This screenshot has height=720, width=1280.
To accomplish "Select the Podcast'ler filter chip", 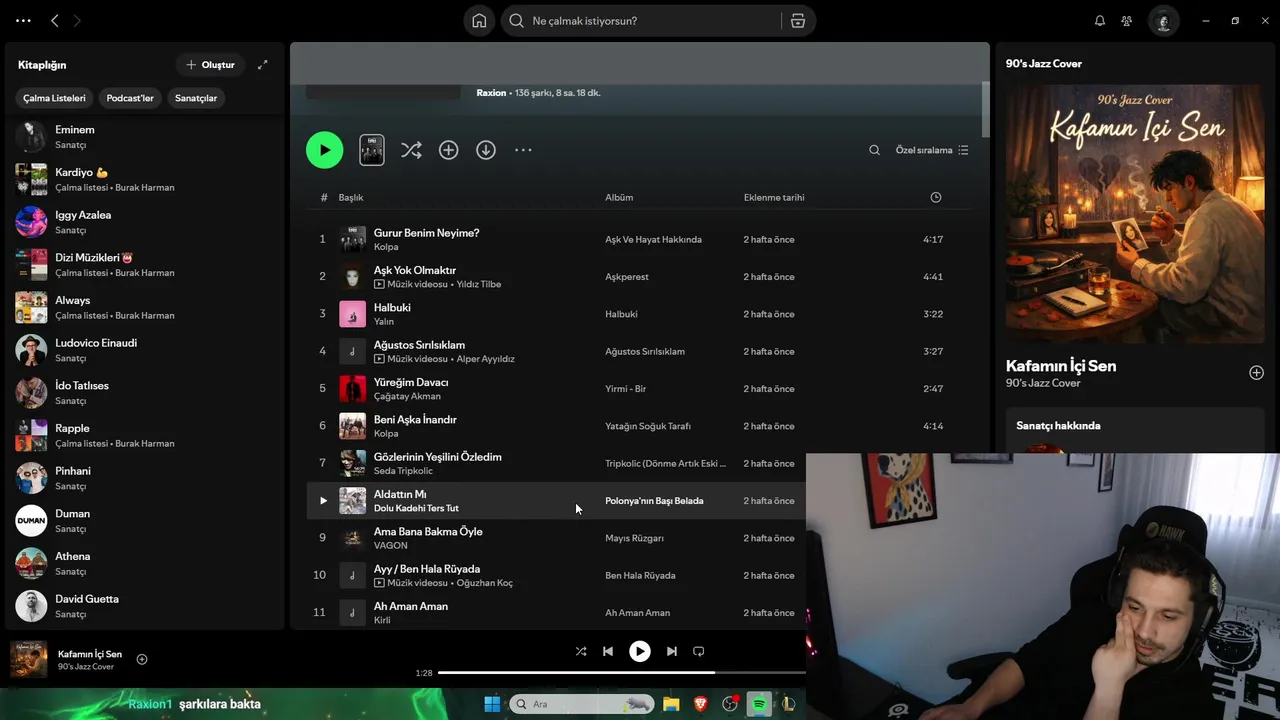I will pyautogui.click(x=130, y=98).
